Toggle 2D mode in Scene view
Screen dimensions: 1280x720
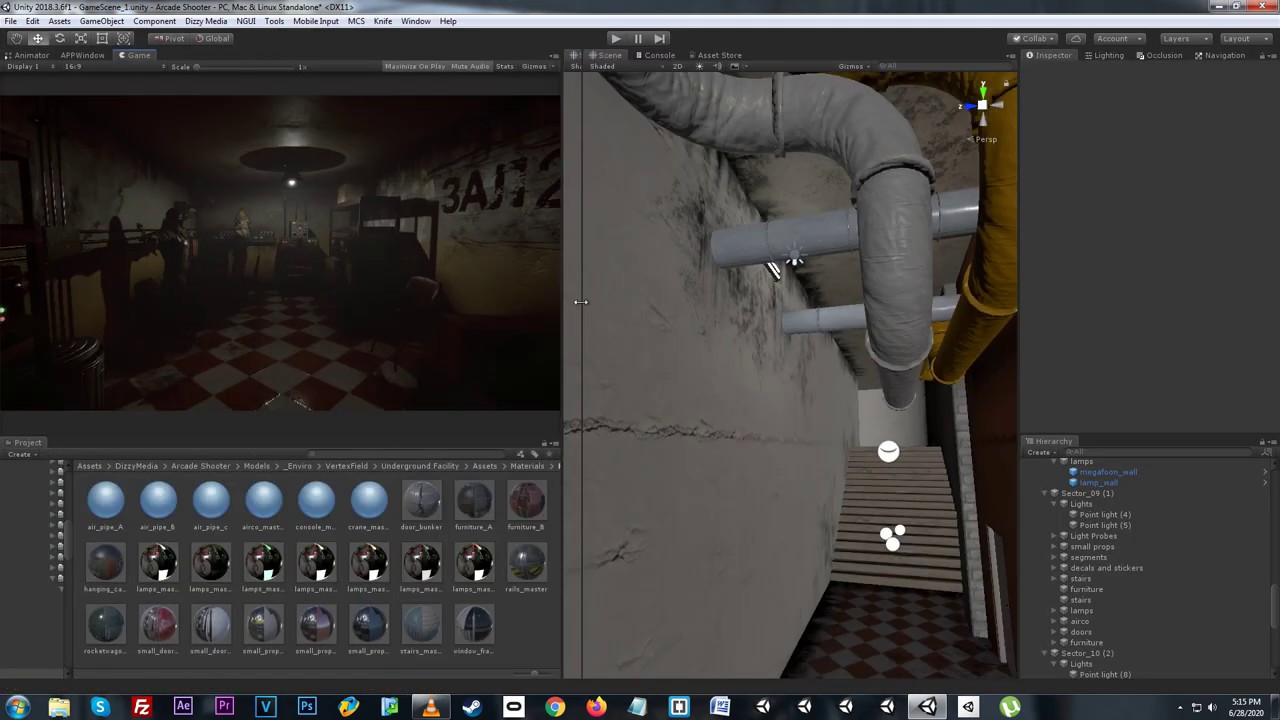[x=677, y=66]
